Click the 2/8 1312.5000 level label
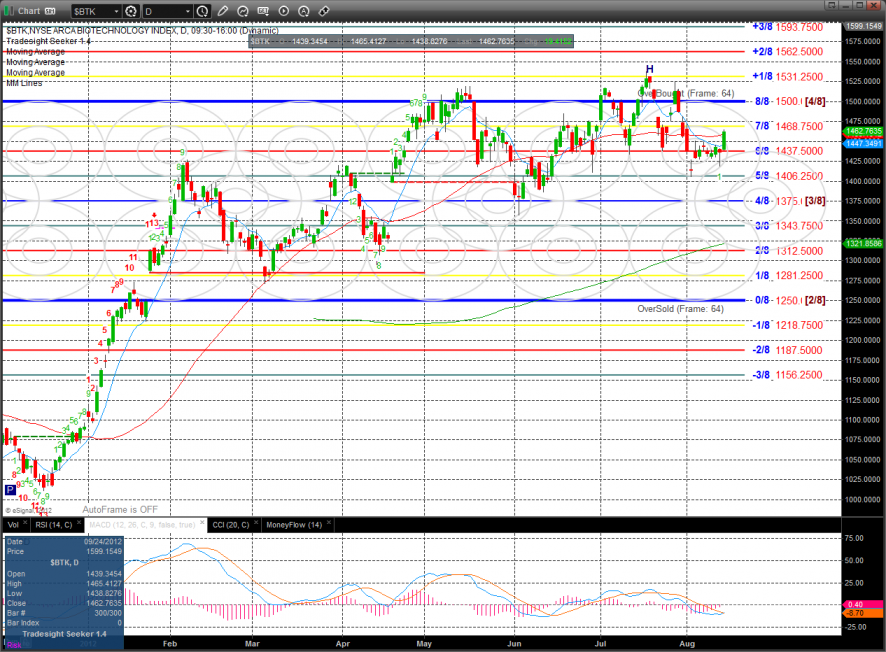 click(789, 251)
